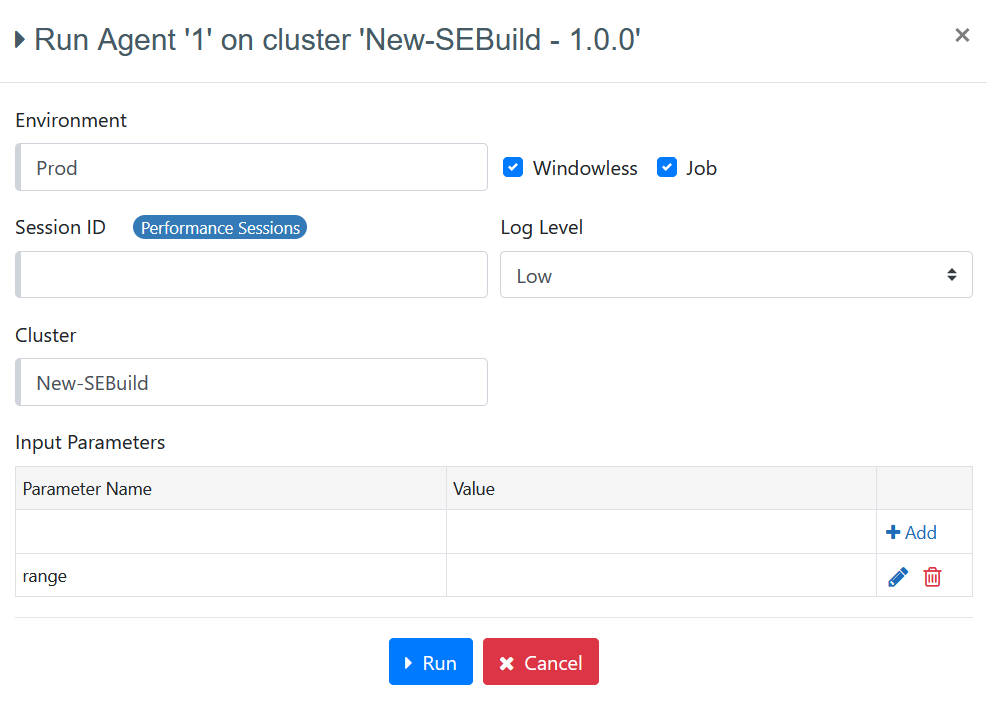The width and height of the screenshot is (987, 720).
Task: Click the plus Add parameter link
Action: coord(911,533)
